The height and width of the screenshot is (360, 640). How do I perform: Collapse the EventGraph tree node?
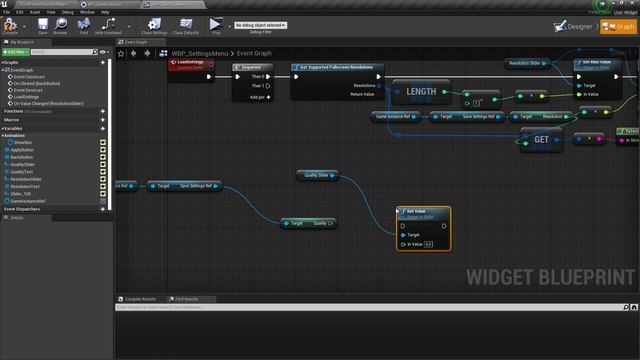point(4,70)
